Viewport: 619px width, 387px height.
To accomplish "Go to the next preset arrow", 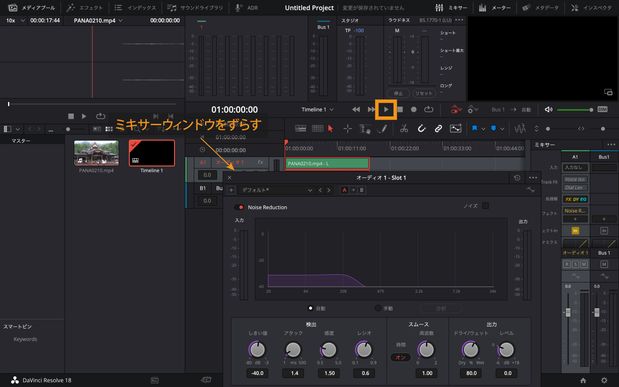I will click(329, 190).
